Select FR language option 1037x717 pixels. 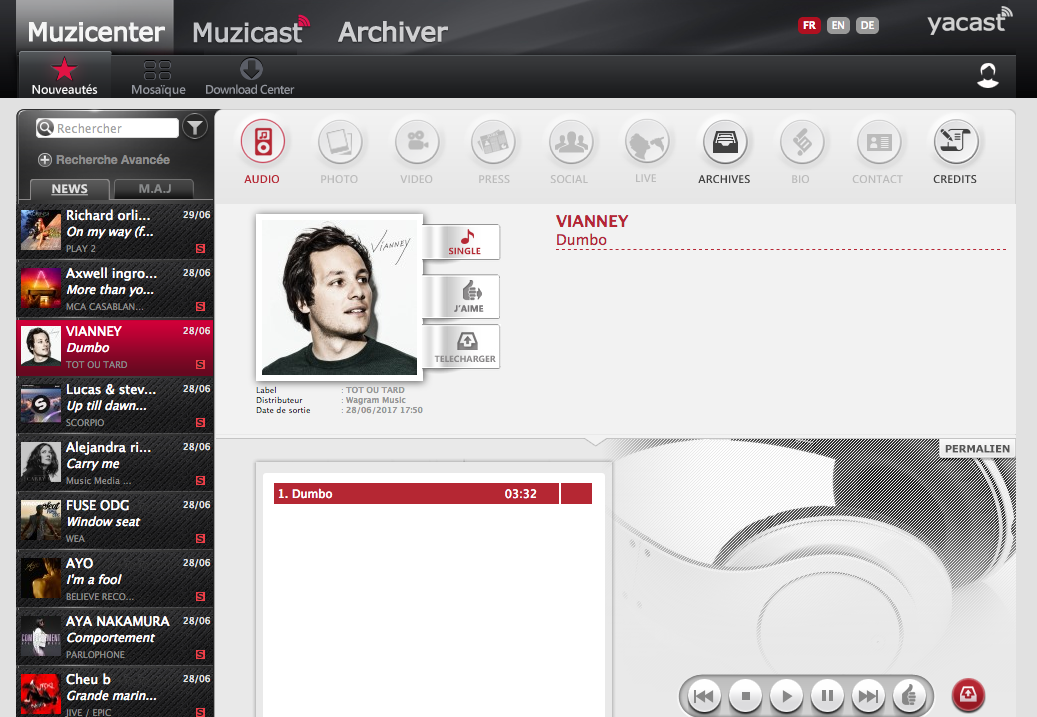coord(808,26)
